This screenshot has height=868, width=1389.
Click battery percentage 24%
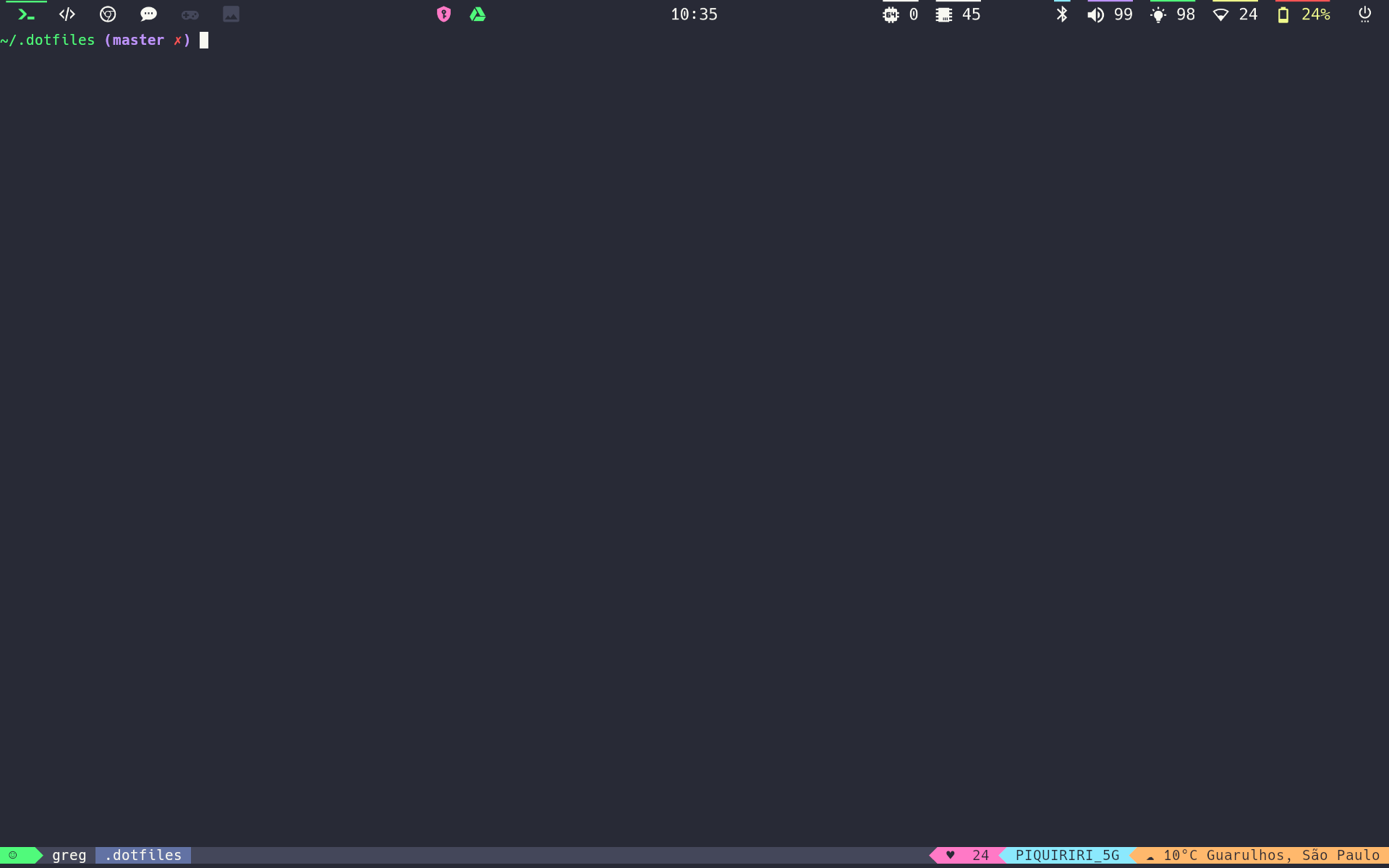pyautogui.click(x=1316, y=14)
